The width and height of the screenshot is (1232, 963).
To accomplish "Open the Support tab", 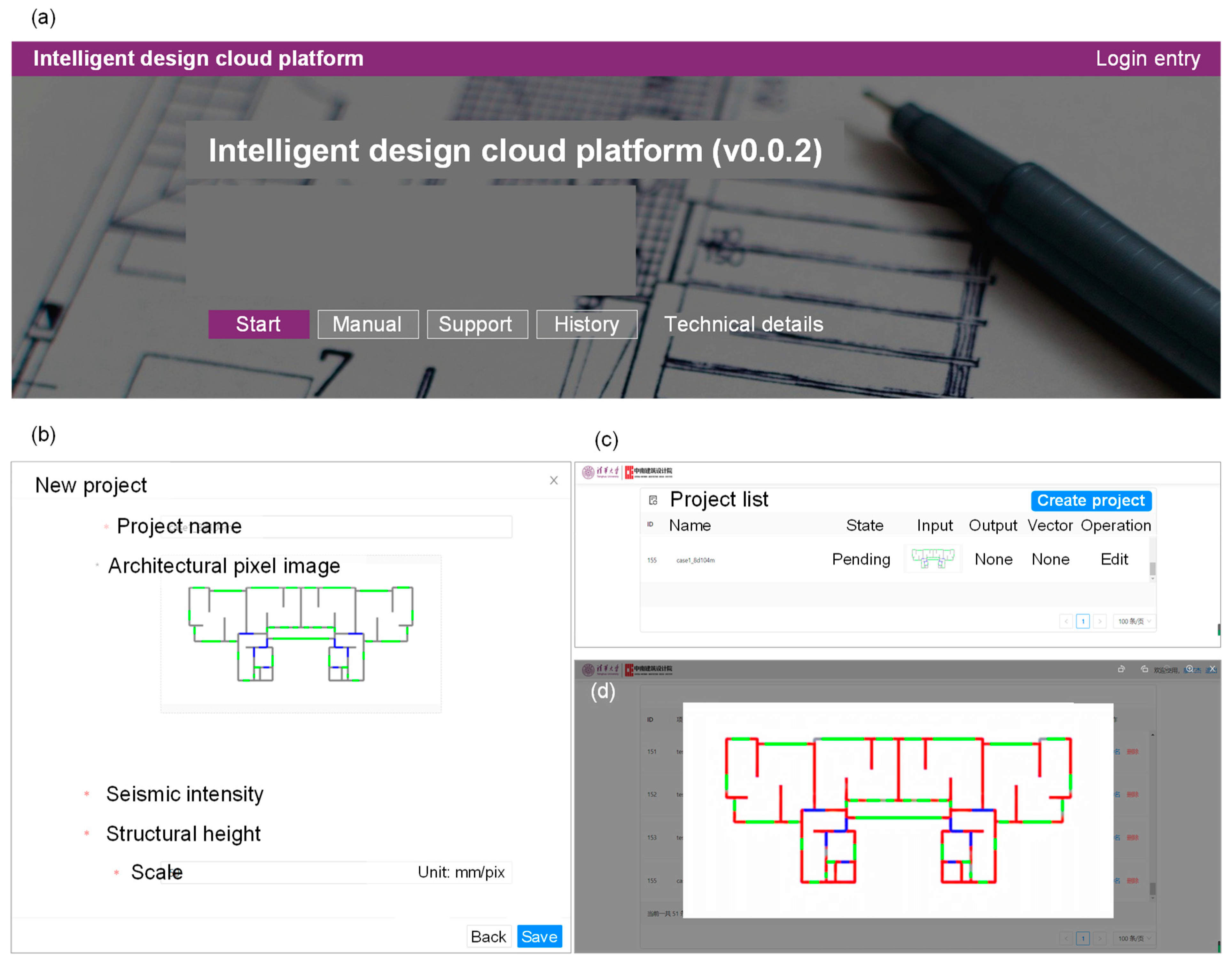I will tap(477, 325).
